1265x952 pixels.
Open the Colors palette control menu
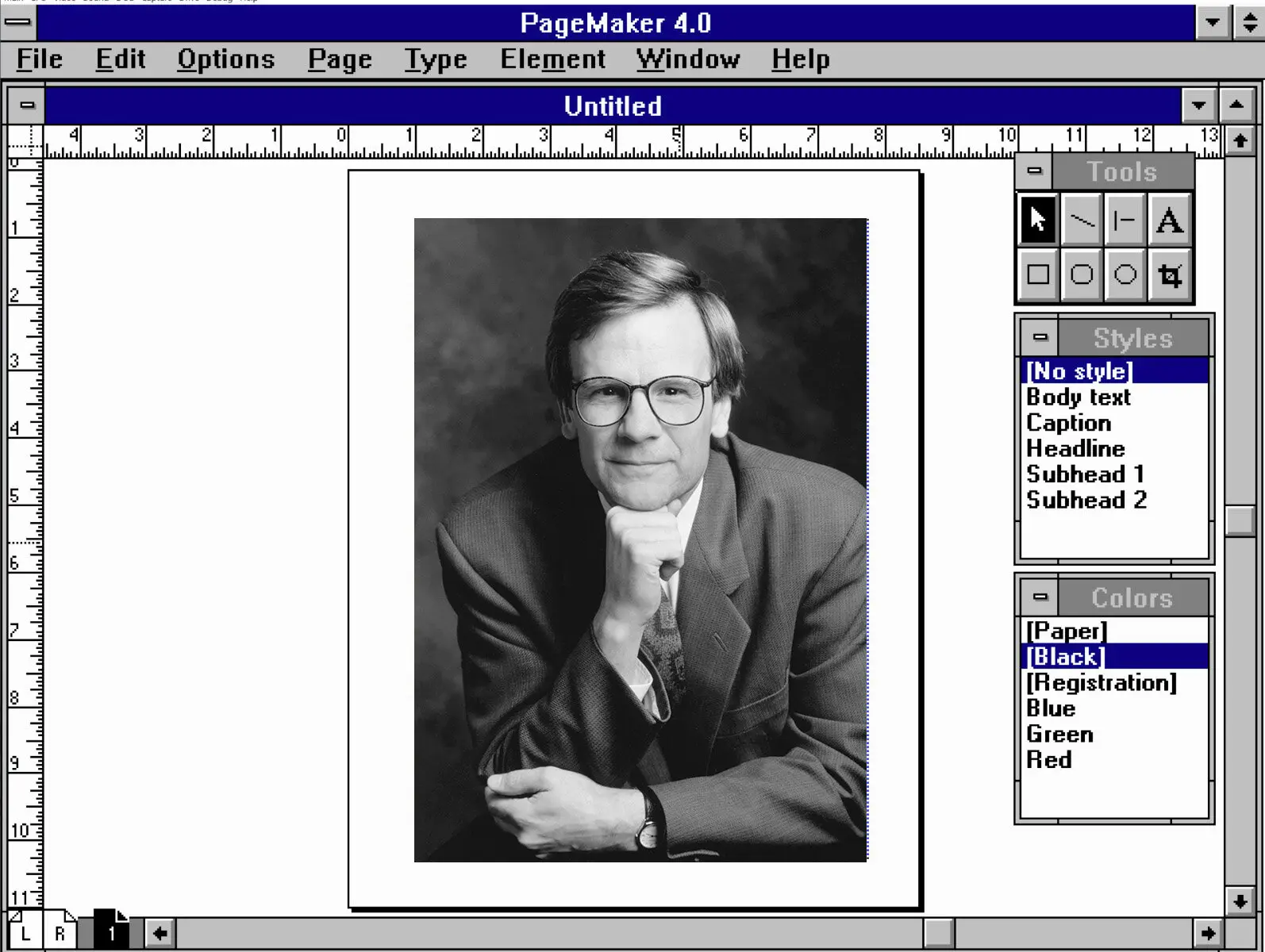(x=1040, y=597)
